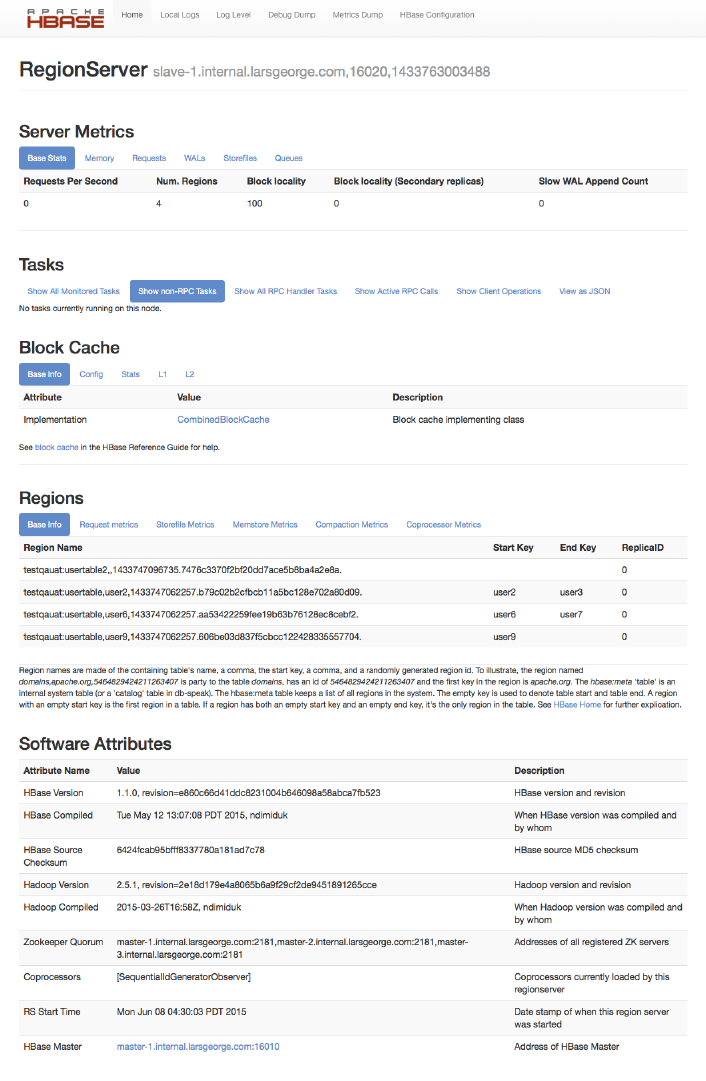Image resolution: width=706 pixels, height=1081 pixels.
Task: Select region name containing usertable,user6
Action: 191,614
